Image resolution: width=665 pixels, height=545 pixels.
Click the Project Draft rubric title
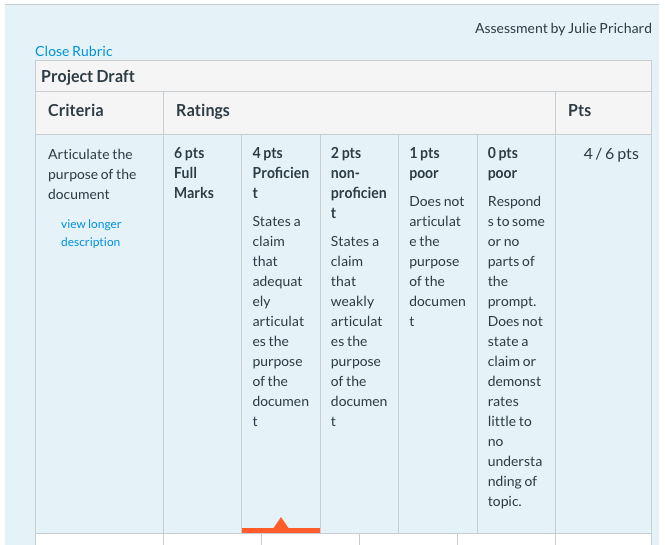(88, 76)
